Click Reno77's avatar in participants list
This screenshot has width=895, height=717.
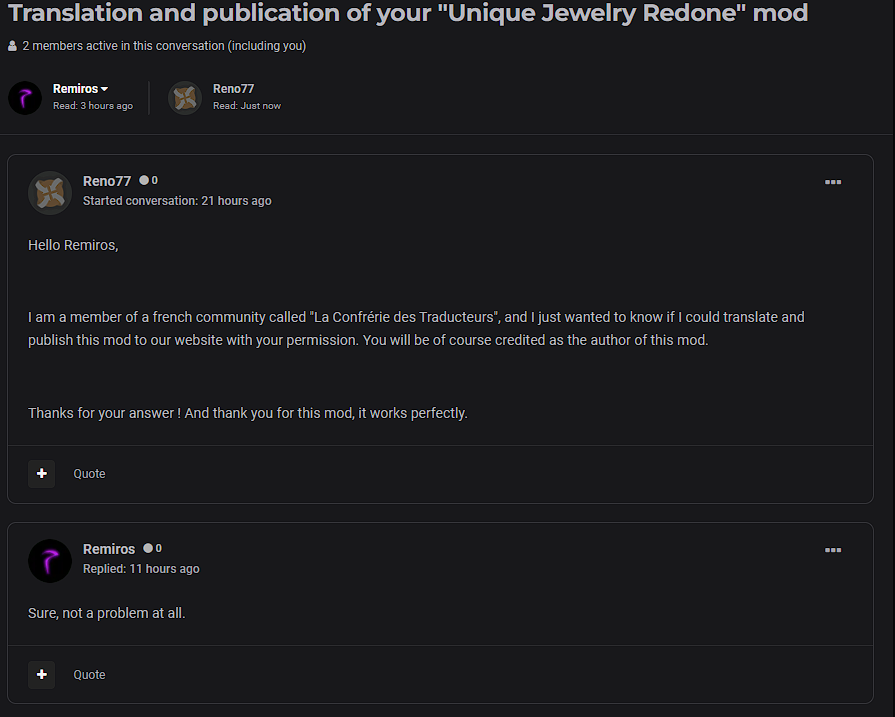point(185,98)
